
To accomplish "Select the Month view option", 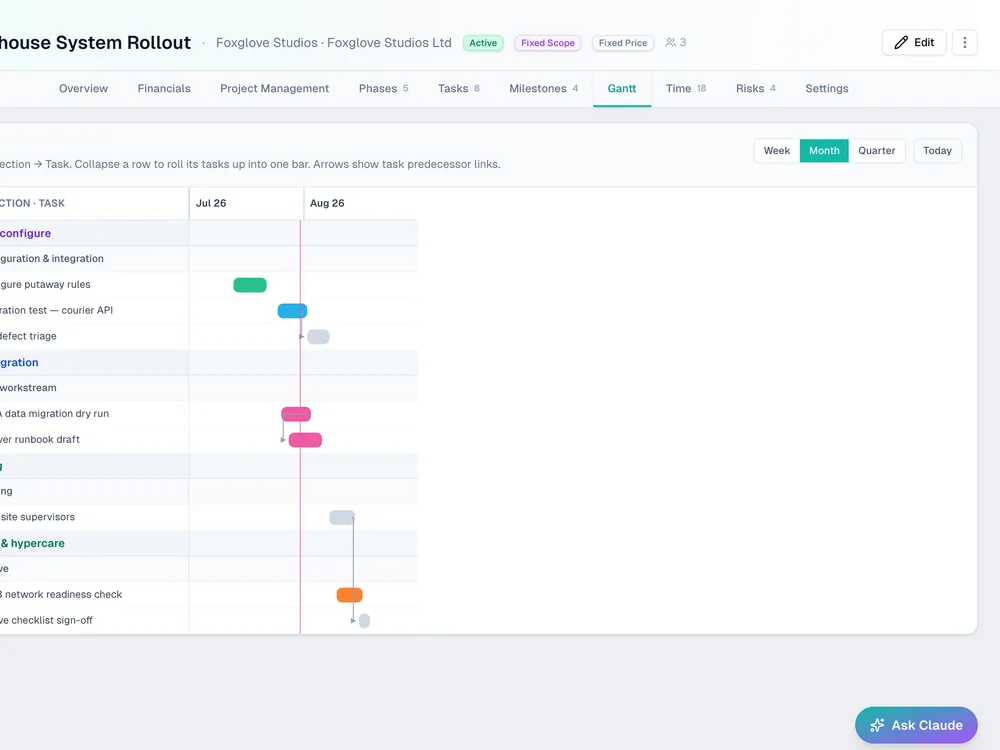I will coord(824,151).
